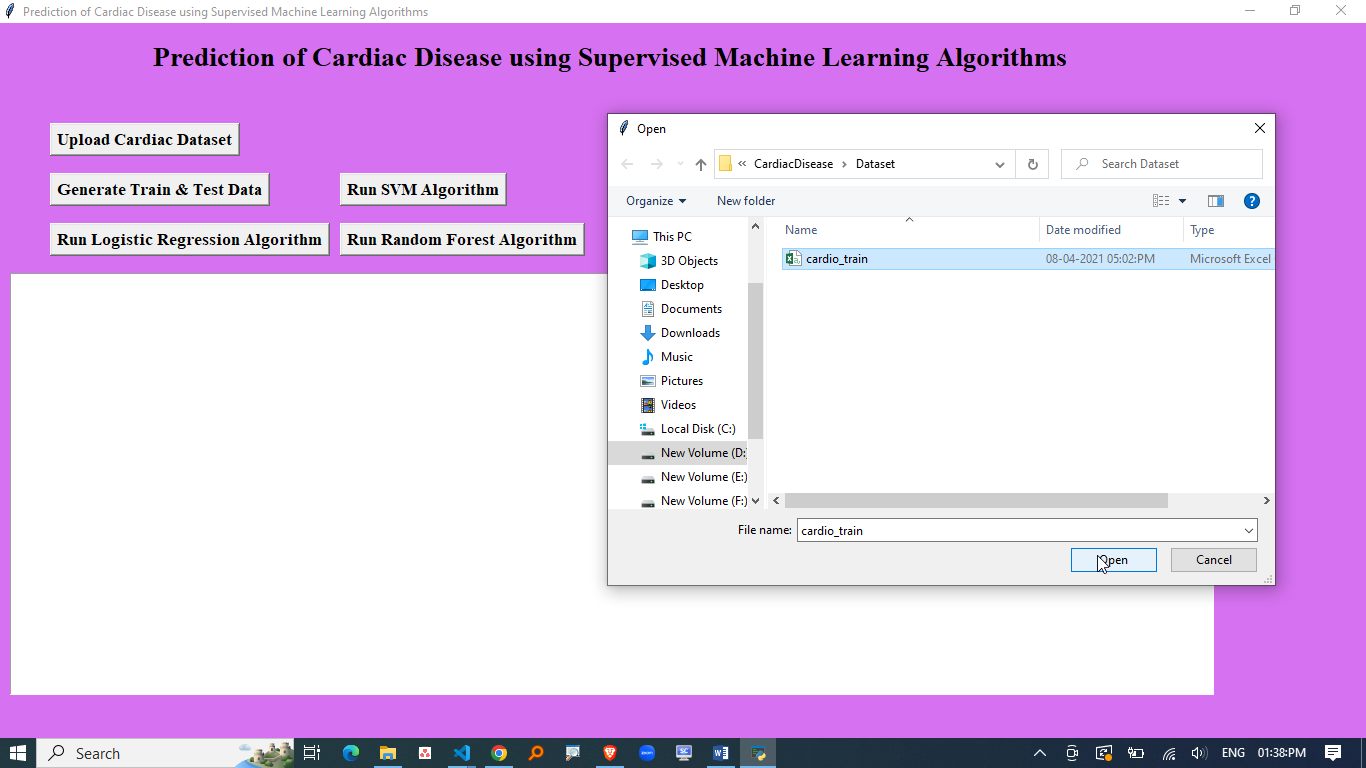Image resolution: width=1366 pixels, height=768 pixels.
Task: Select New Volume (F:)
Action: point(703,501)
